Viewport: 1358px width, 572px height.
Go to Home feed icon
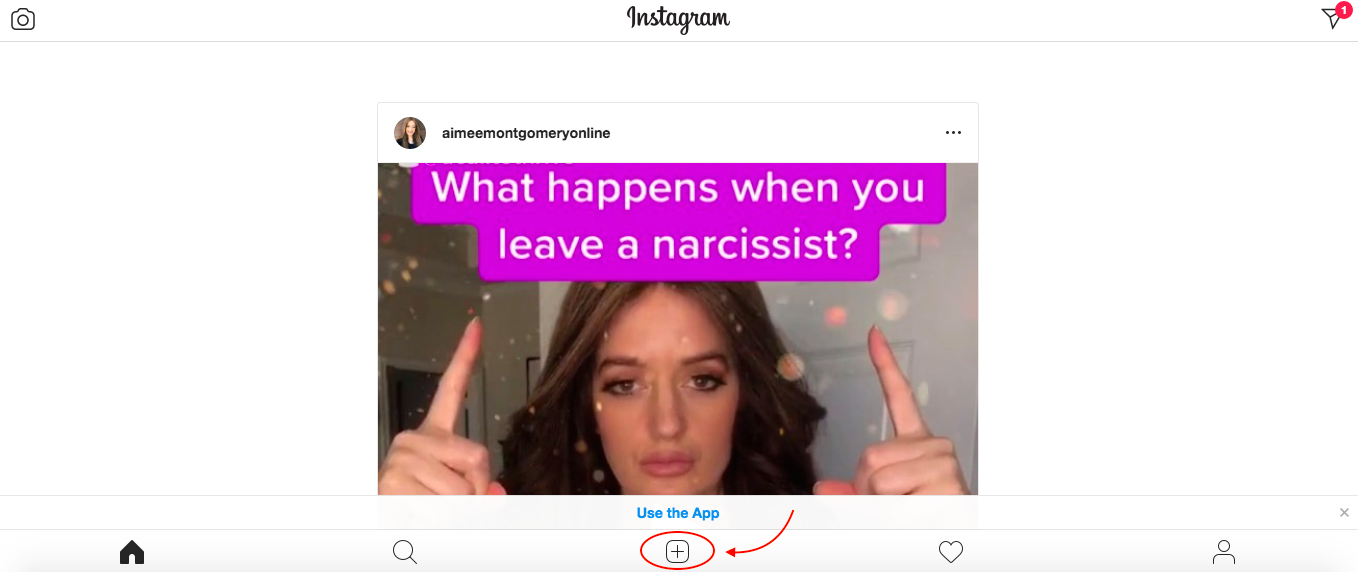[132, 552]
